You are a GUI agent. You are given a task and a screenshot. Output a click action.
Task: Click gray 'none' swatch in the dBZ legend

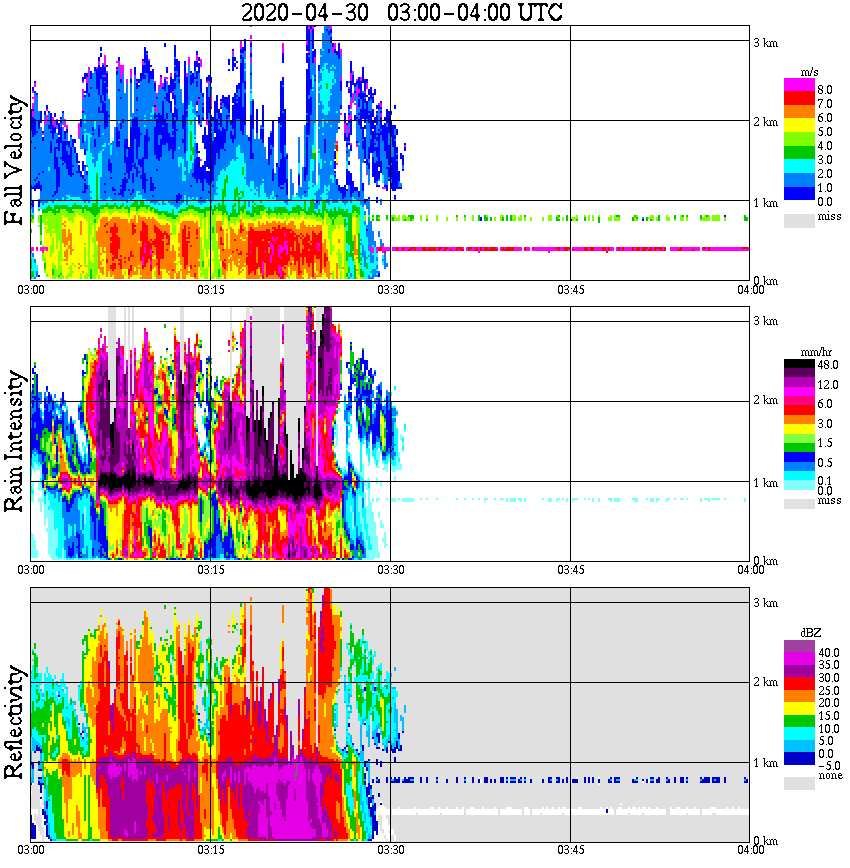[x=799, y=783]
